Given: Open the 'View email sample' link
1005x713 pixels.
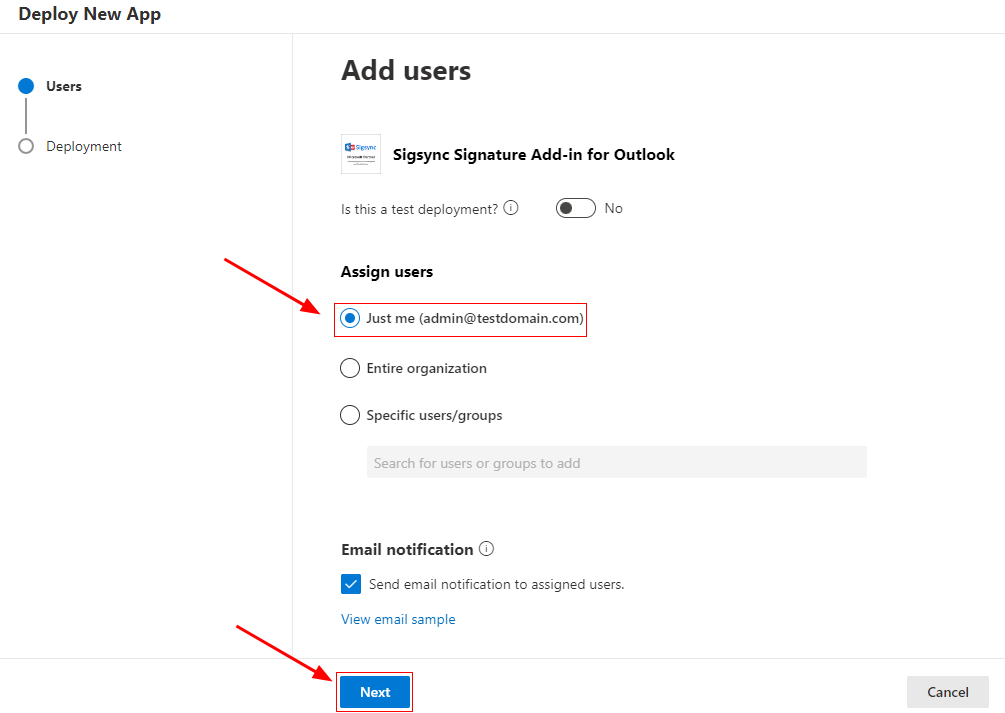Looking at the screenshot, I should (398, 619).
